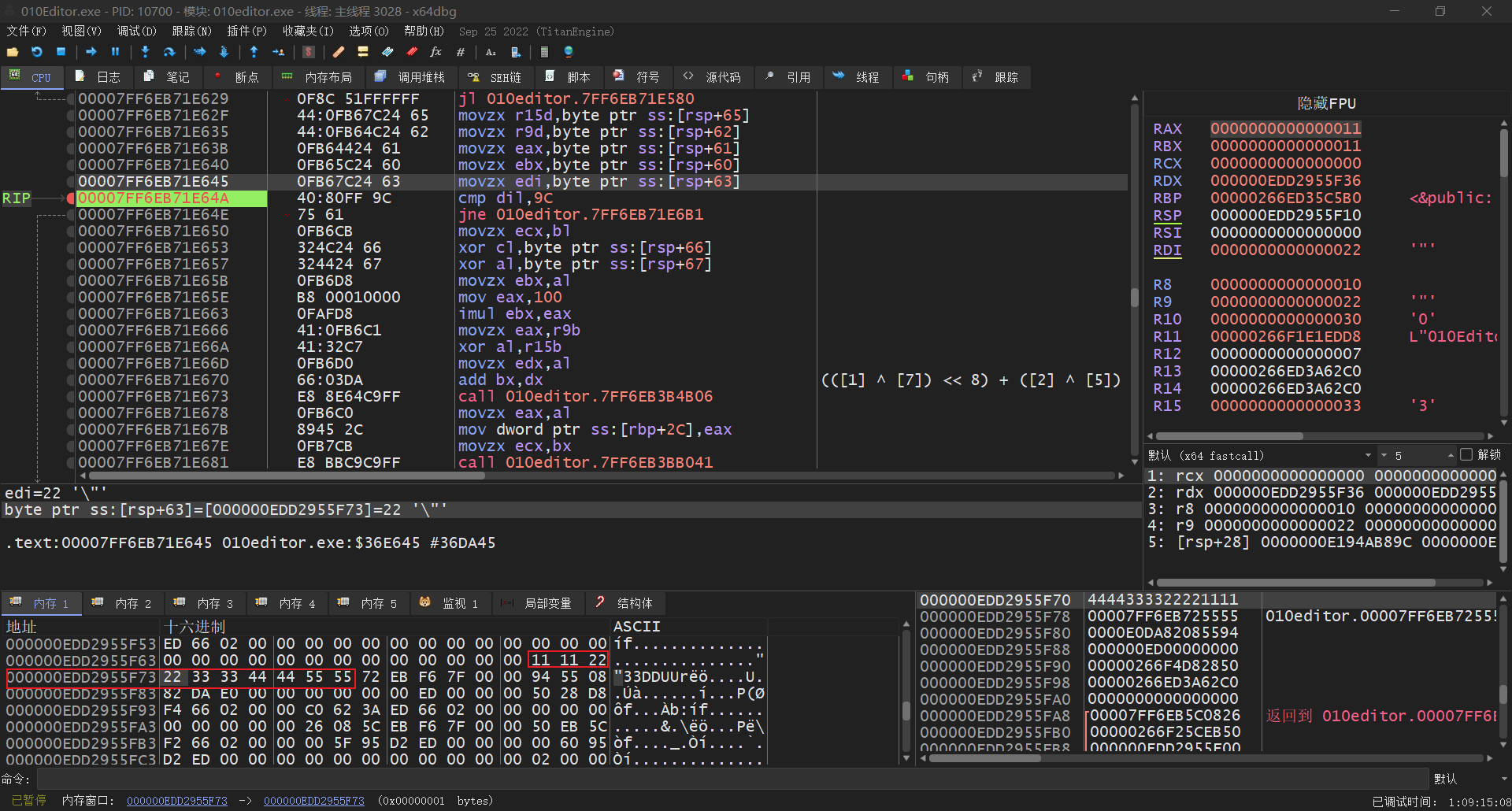Open the 调试(D) Debug menu

(x=136, y=31)
